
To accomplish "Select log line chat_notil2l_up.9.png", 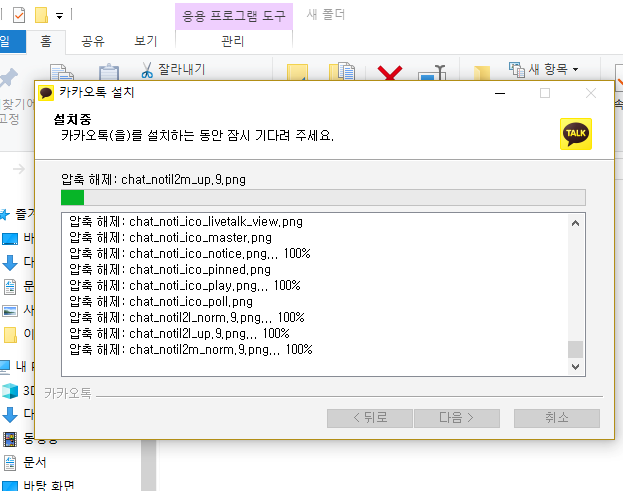I will coord(179,333).
